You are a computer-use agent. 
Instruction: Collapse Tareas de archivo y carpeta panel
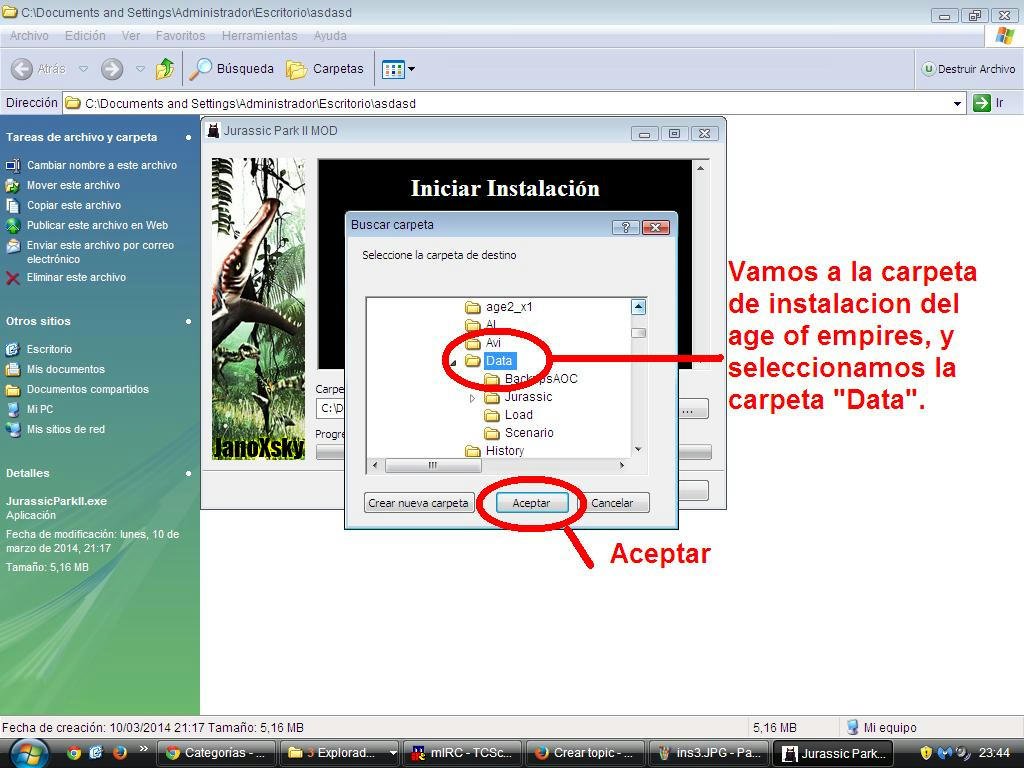pyautogui.click(x=188, y=138)
